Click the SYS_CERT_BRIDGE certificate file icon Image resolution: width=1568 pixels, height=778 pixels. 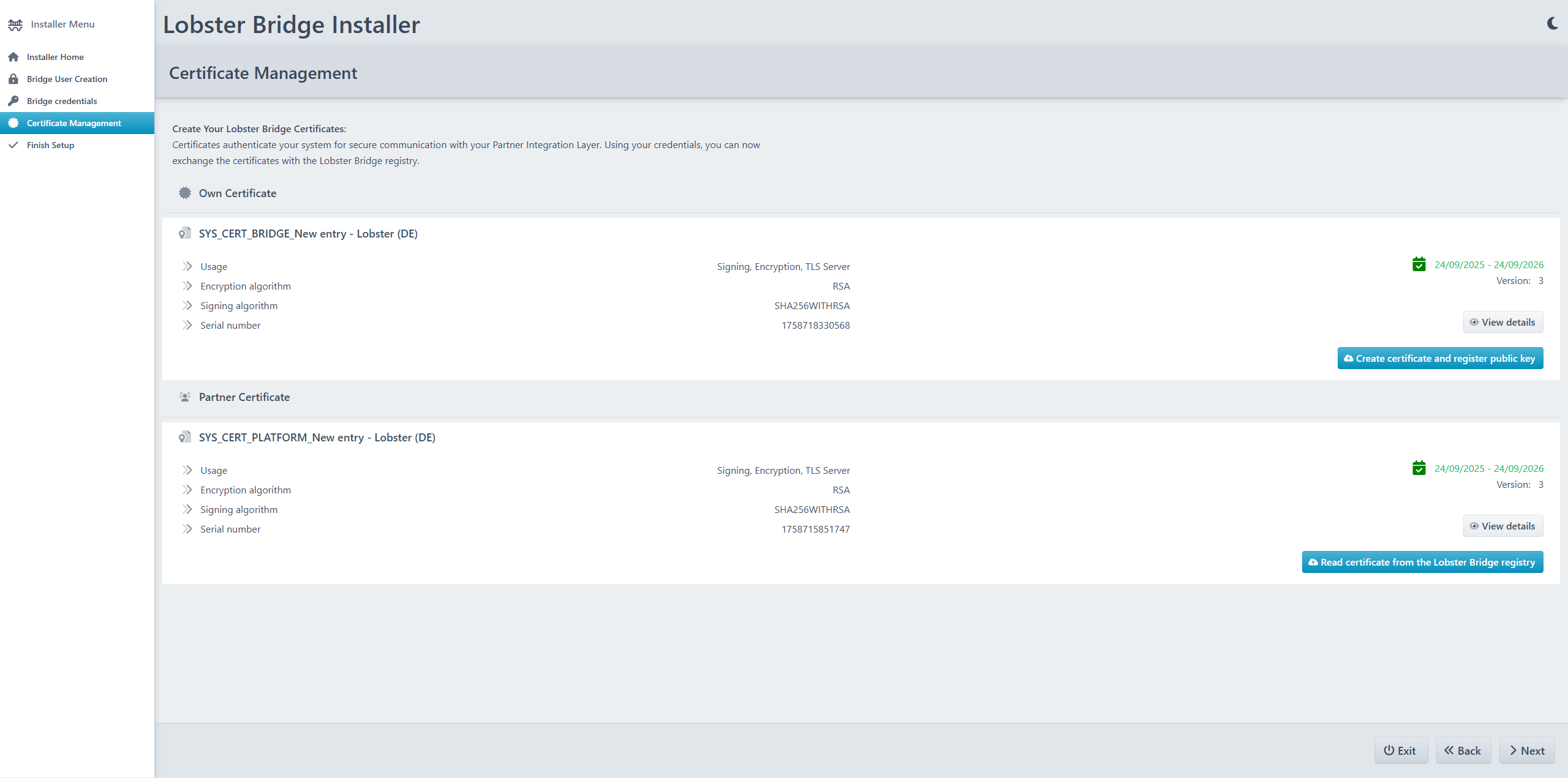coord(184,234)
